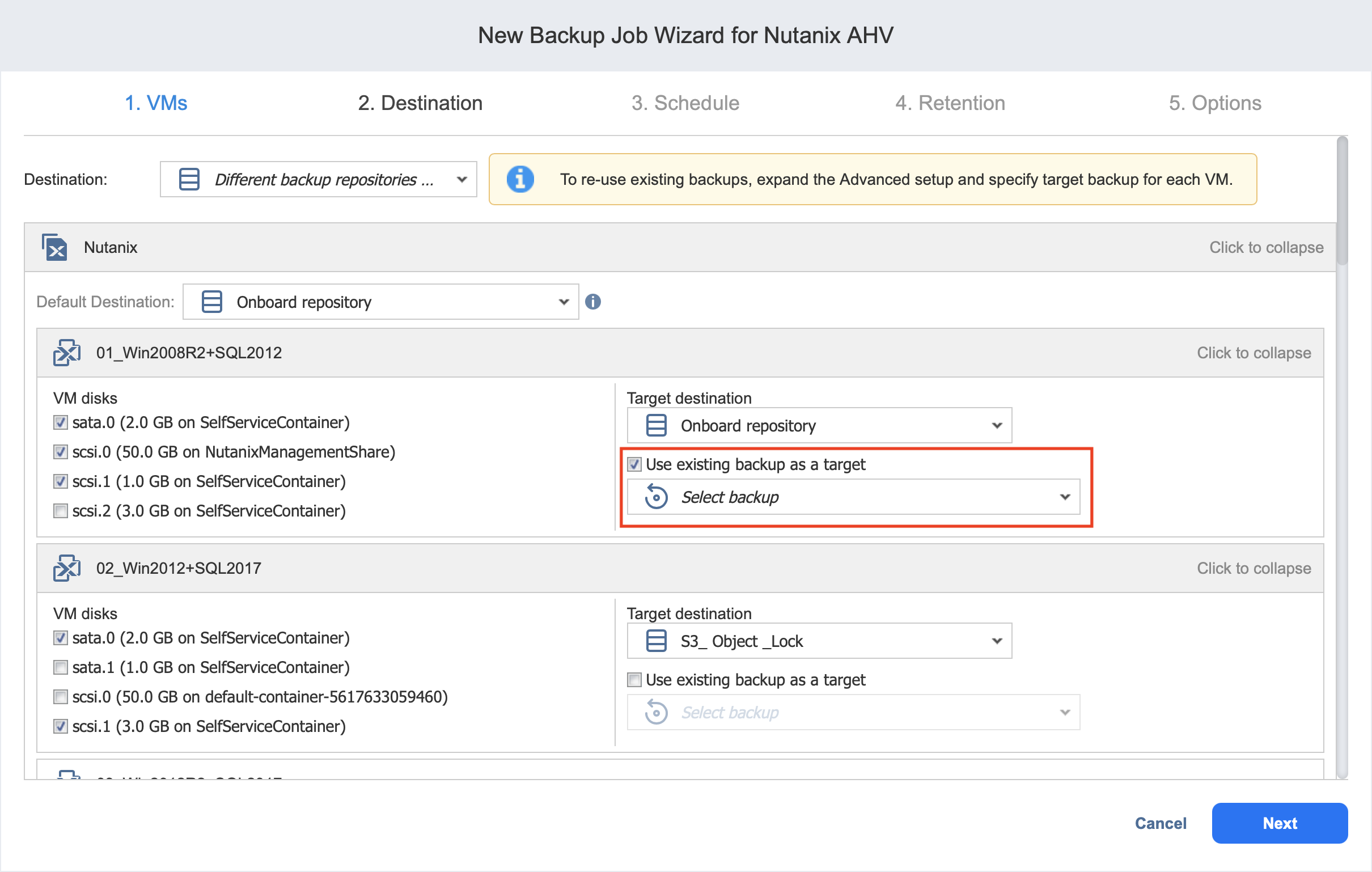The height and width of the screenshot is (872, 1372).
Task: Switch to the 3. Schedule step
Action: 685,103
